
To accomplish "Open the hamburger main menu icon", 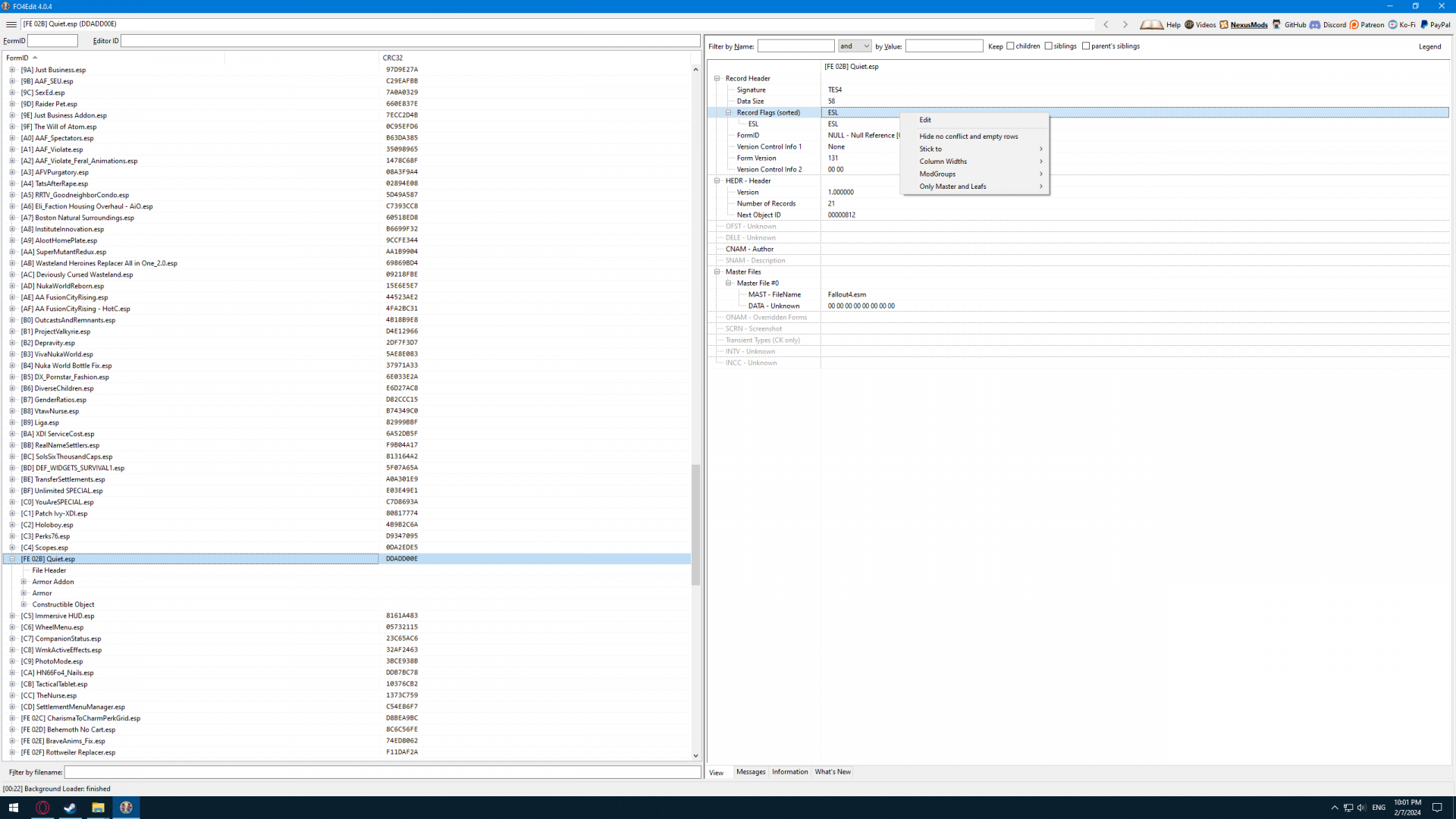I will click(x=11, y=24).
